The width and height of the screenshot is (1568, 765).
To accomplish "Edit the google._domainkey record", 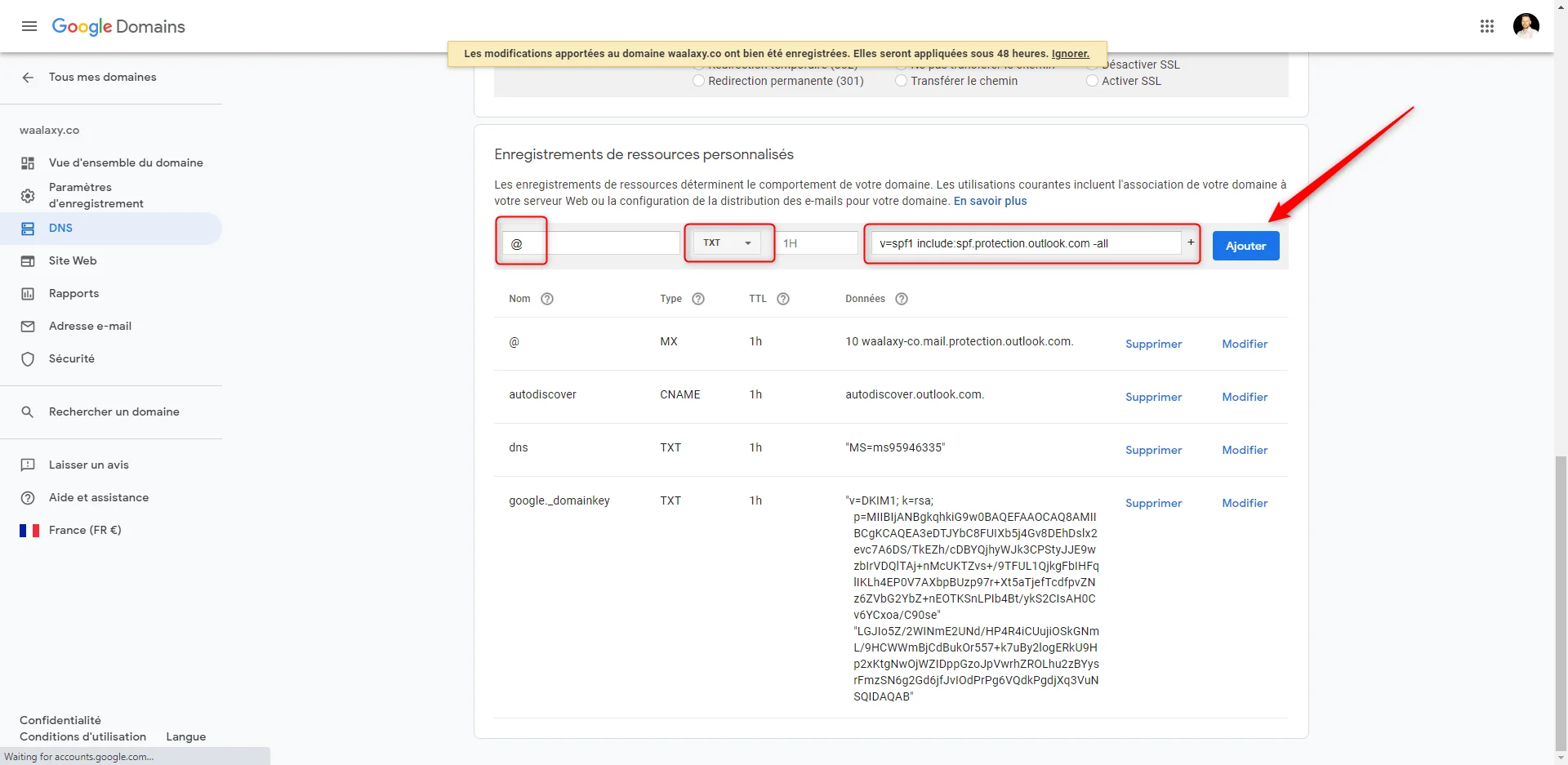I will tap(1245, 503).
